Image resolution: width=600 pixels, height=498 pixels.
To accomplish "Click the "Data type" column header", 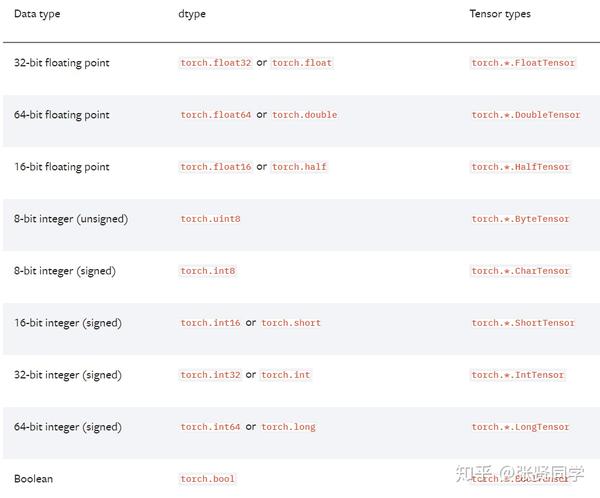I will click(x=37, y=14).
